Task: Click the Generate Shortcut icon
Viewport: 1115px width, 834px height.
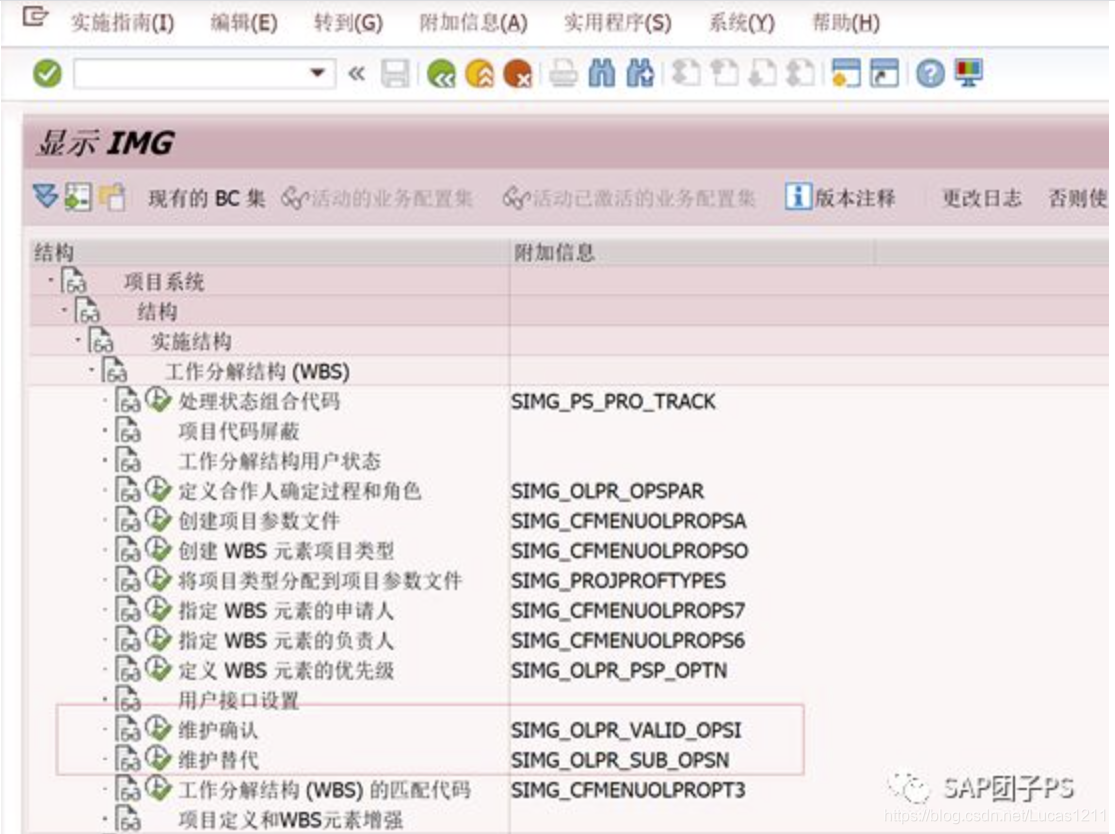Action: [x=885, y=73]
